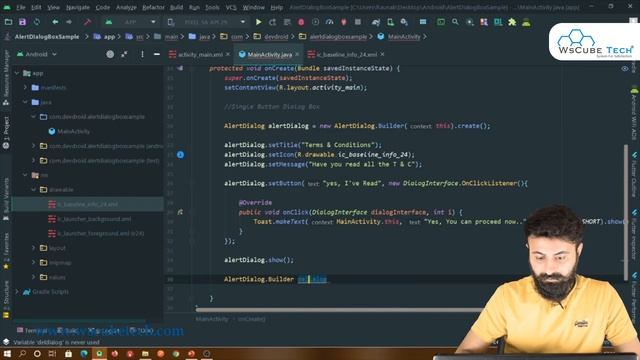Open the VCS menu

(231, 7)
